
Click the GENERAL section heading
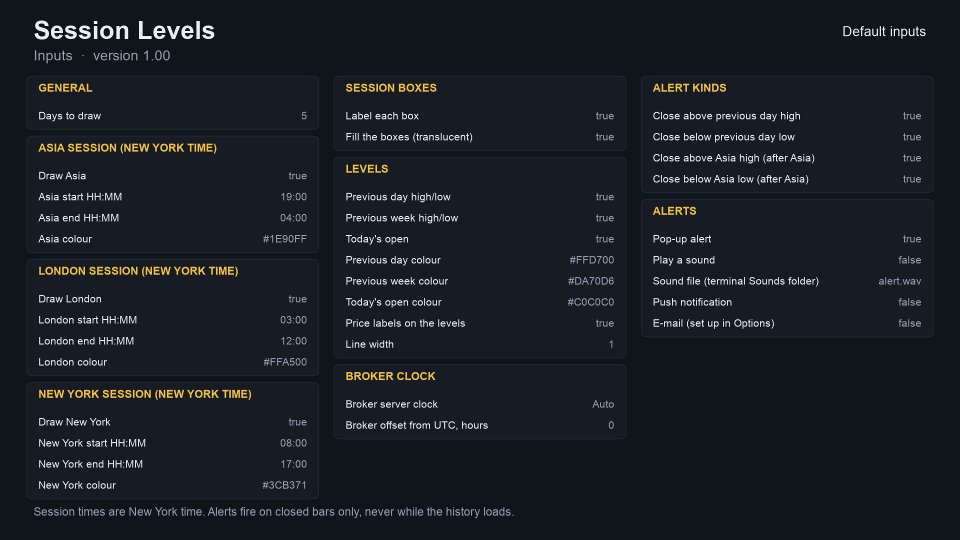click(66, 88)
